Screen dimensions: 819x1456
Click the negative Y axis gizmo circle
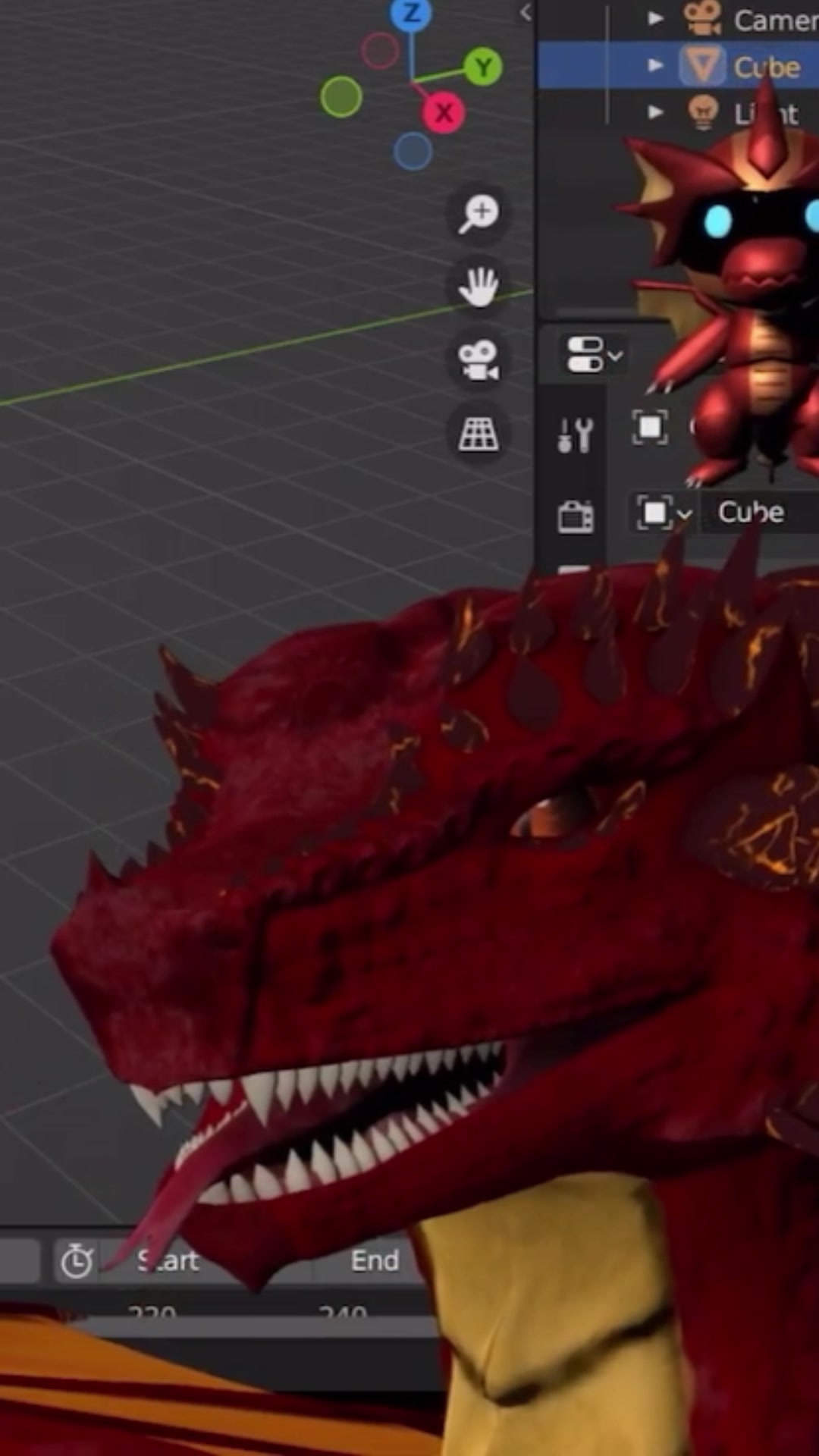341,97
